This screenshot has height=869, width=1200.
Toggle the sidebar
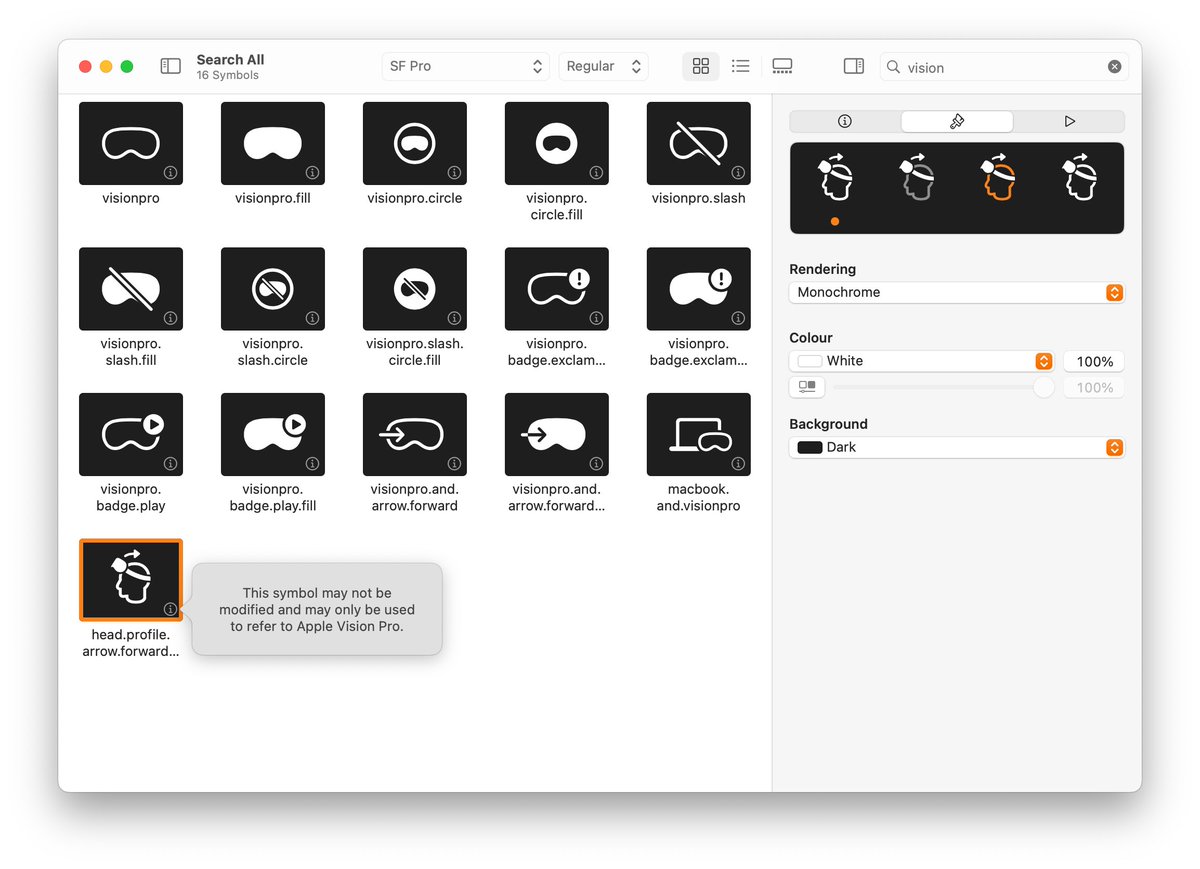[171, 66]
